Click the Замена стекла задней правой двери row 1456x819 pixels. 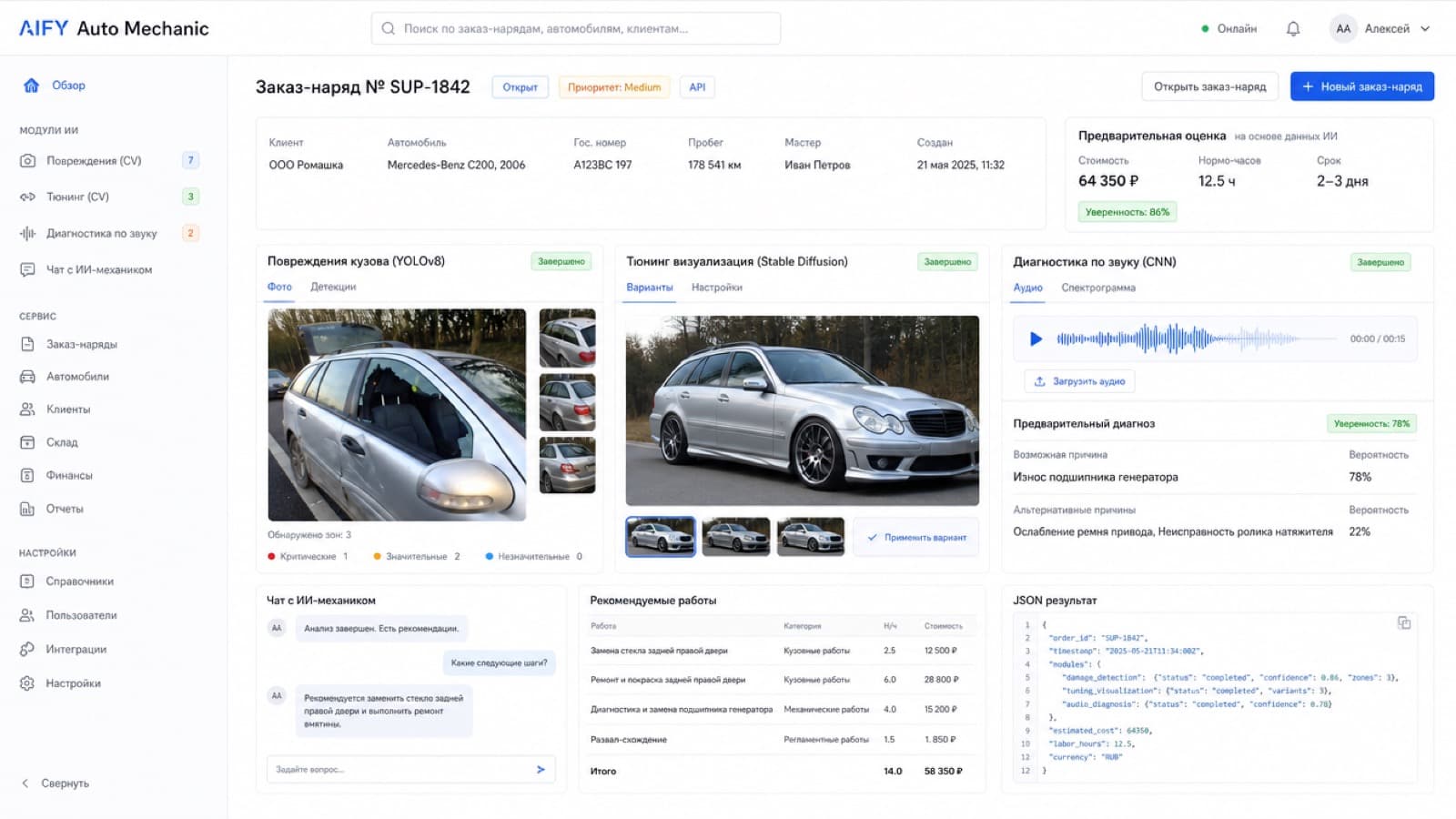(x=783, y=651)
